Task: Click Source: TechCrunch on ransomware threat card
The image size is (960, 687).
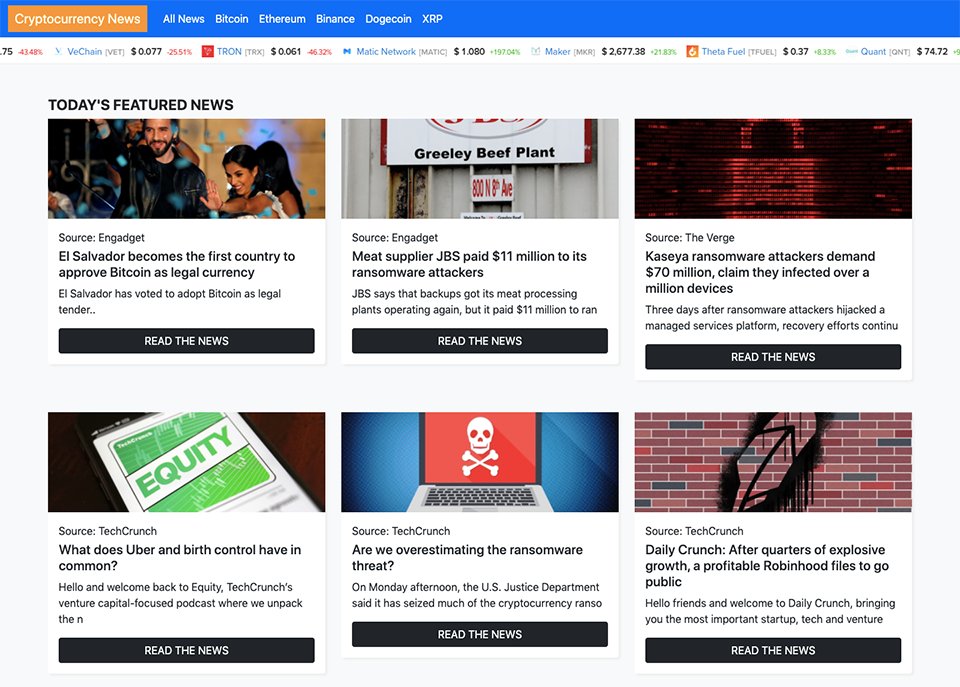Action: click(x=401, y=531)
